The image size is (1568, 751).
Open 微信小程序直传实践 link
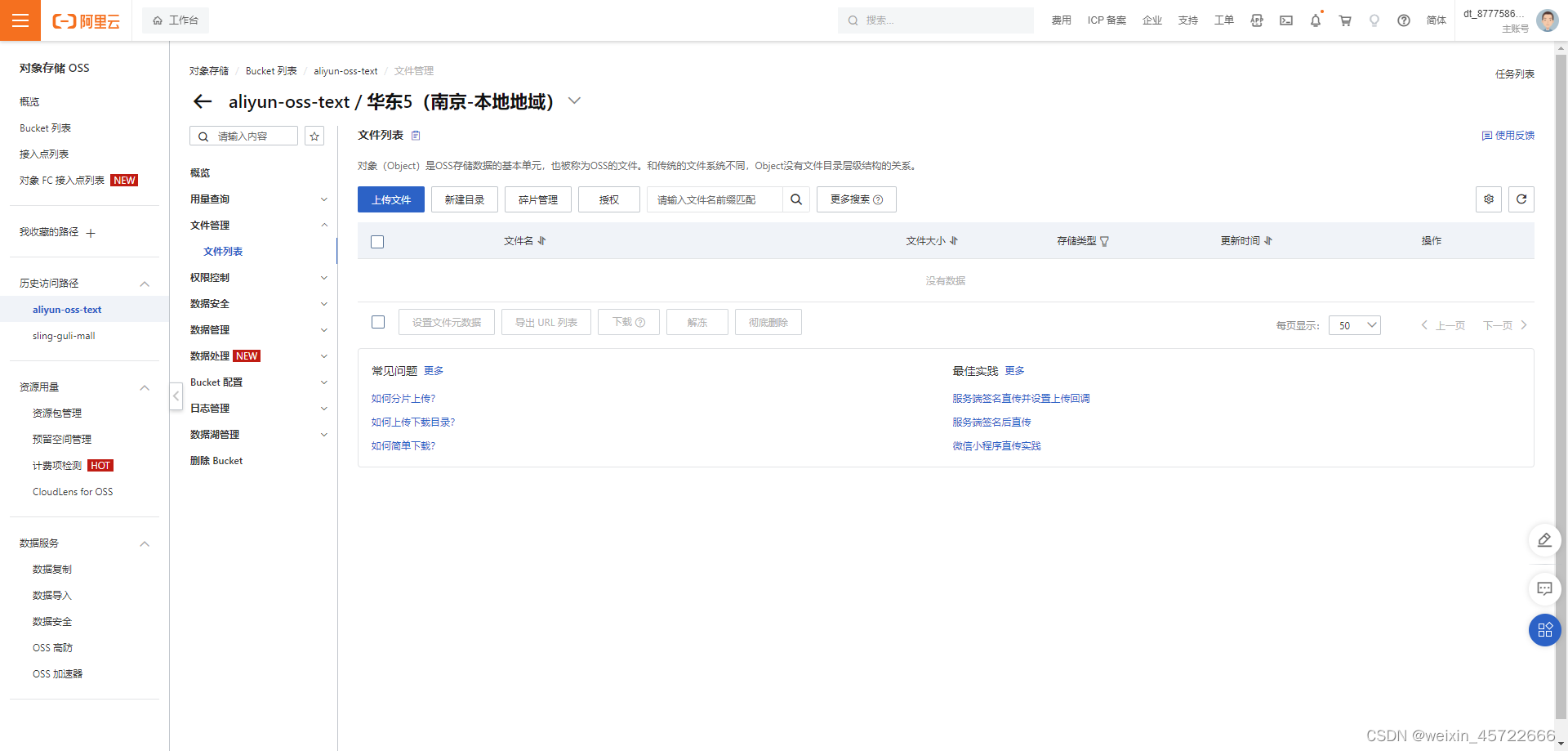click(x=996, y=446)
